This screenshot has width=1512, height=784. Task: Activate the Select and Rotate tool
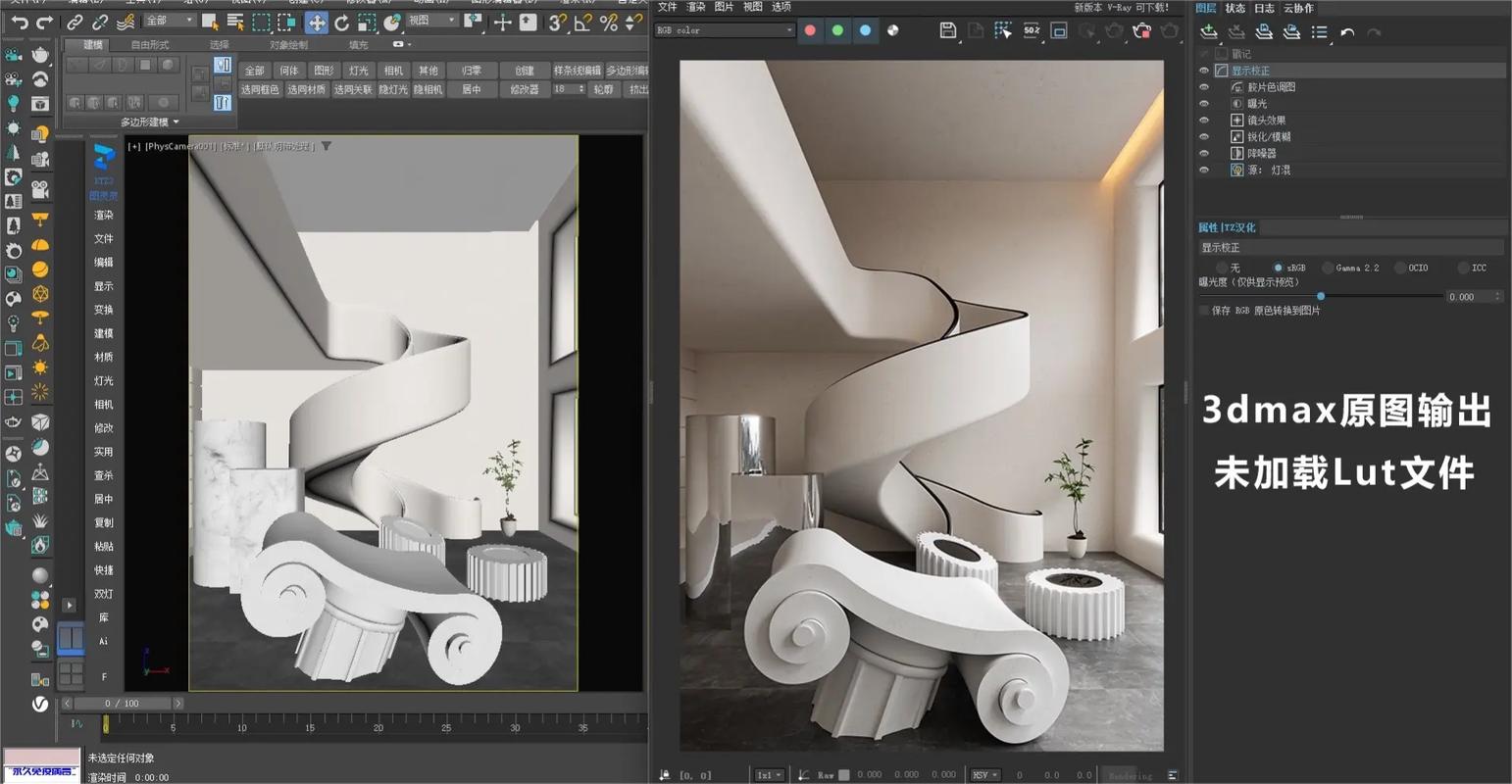point(341,22)
